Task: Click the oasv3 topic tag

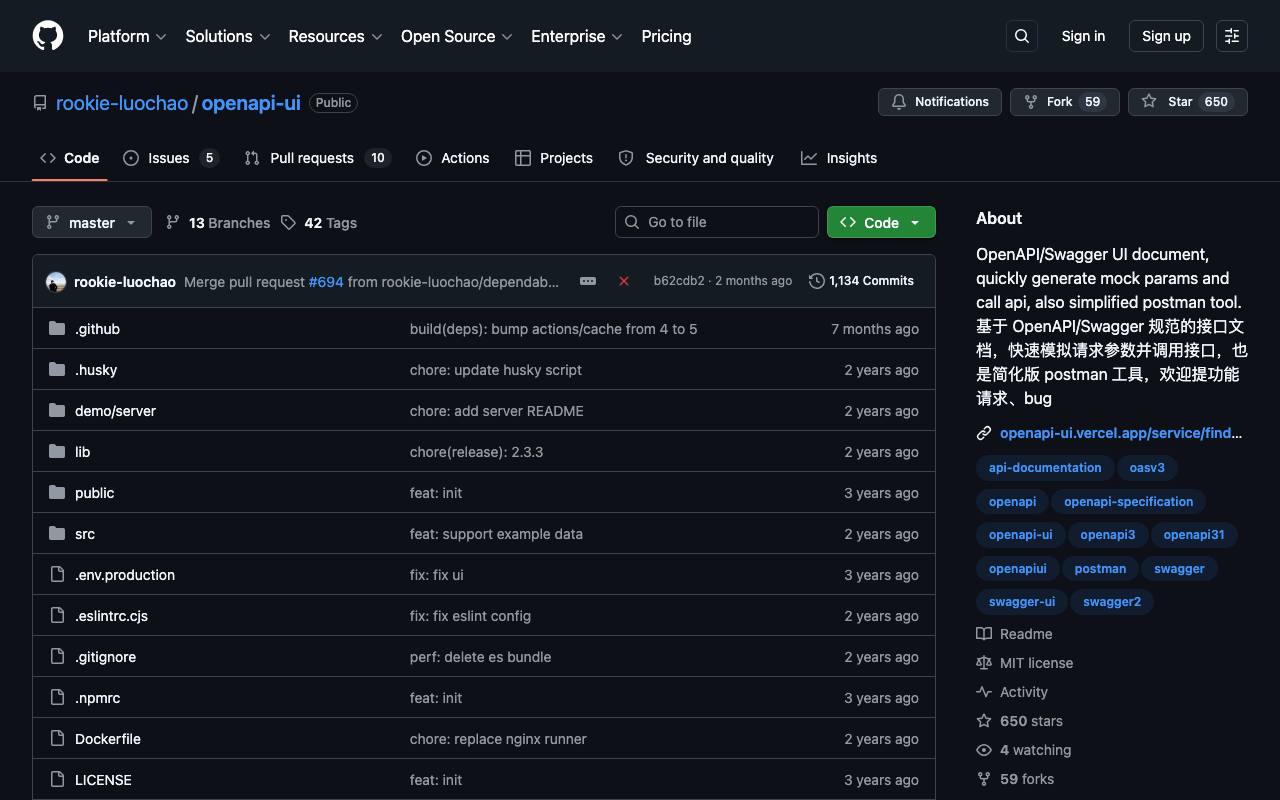Action: point(1147,468)
